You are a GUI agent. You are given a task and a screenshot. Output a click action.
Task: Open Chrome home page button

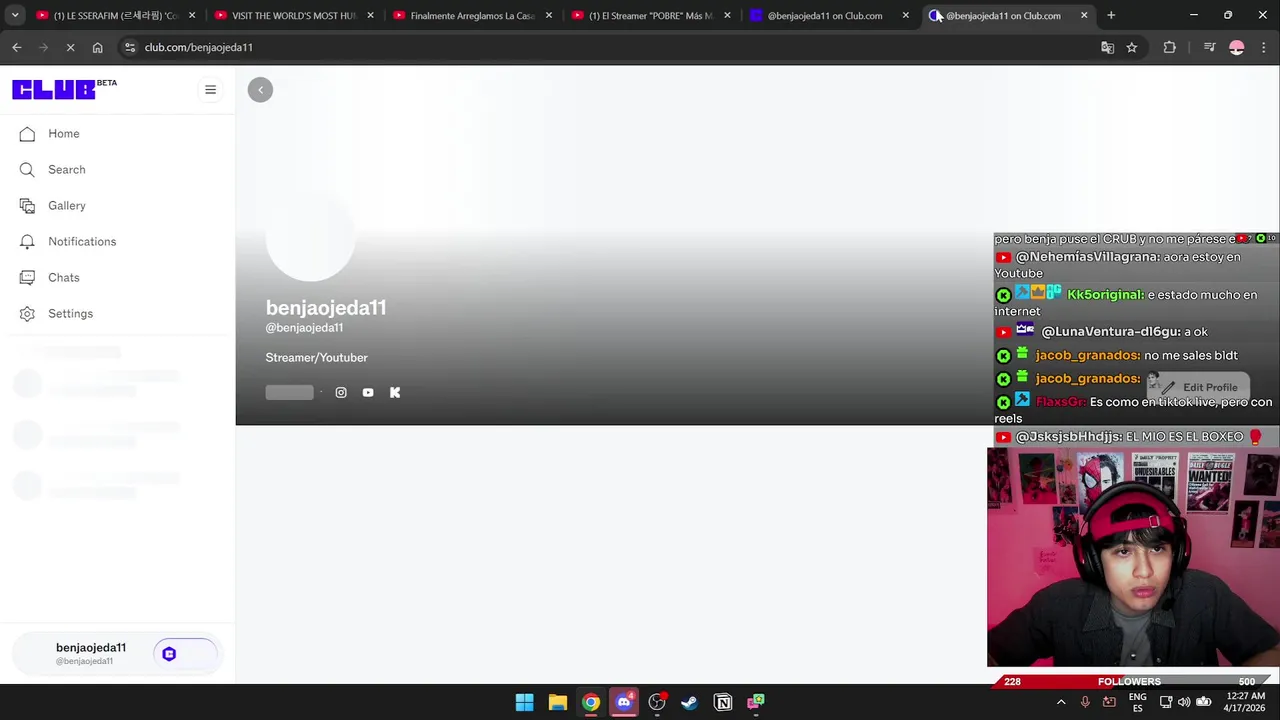(x=97, y=47)
